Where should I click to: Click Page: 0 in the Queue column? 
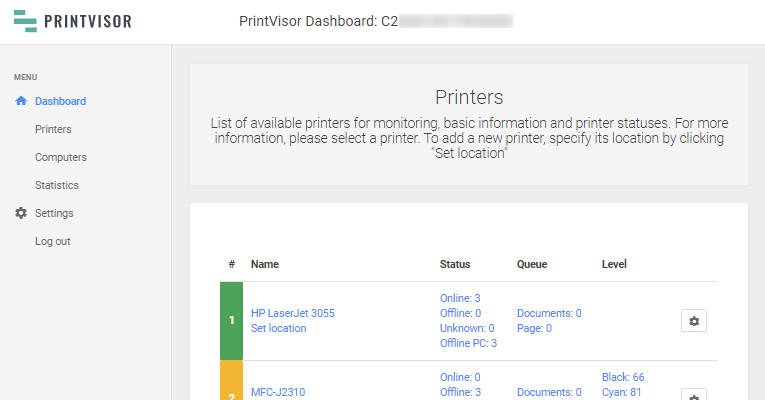[537, 328]
